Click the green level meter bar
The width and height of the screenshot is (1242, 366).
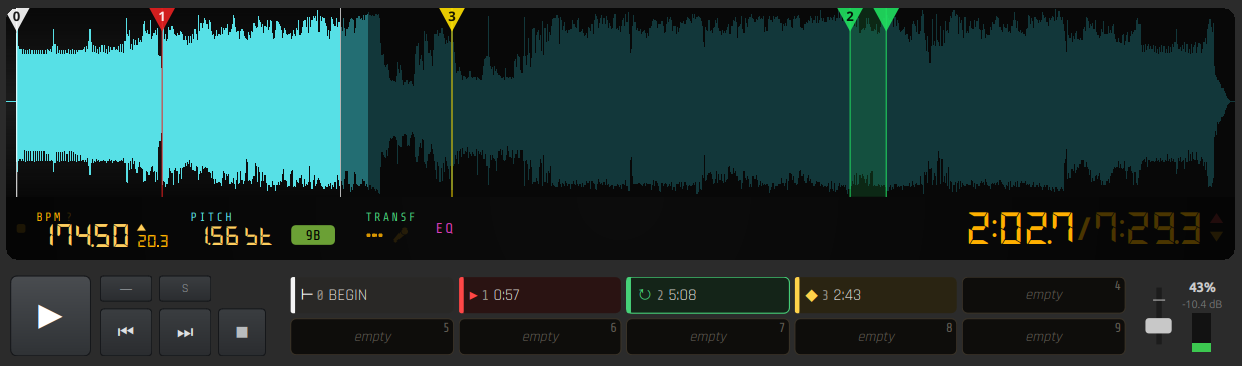[1201, 347]
